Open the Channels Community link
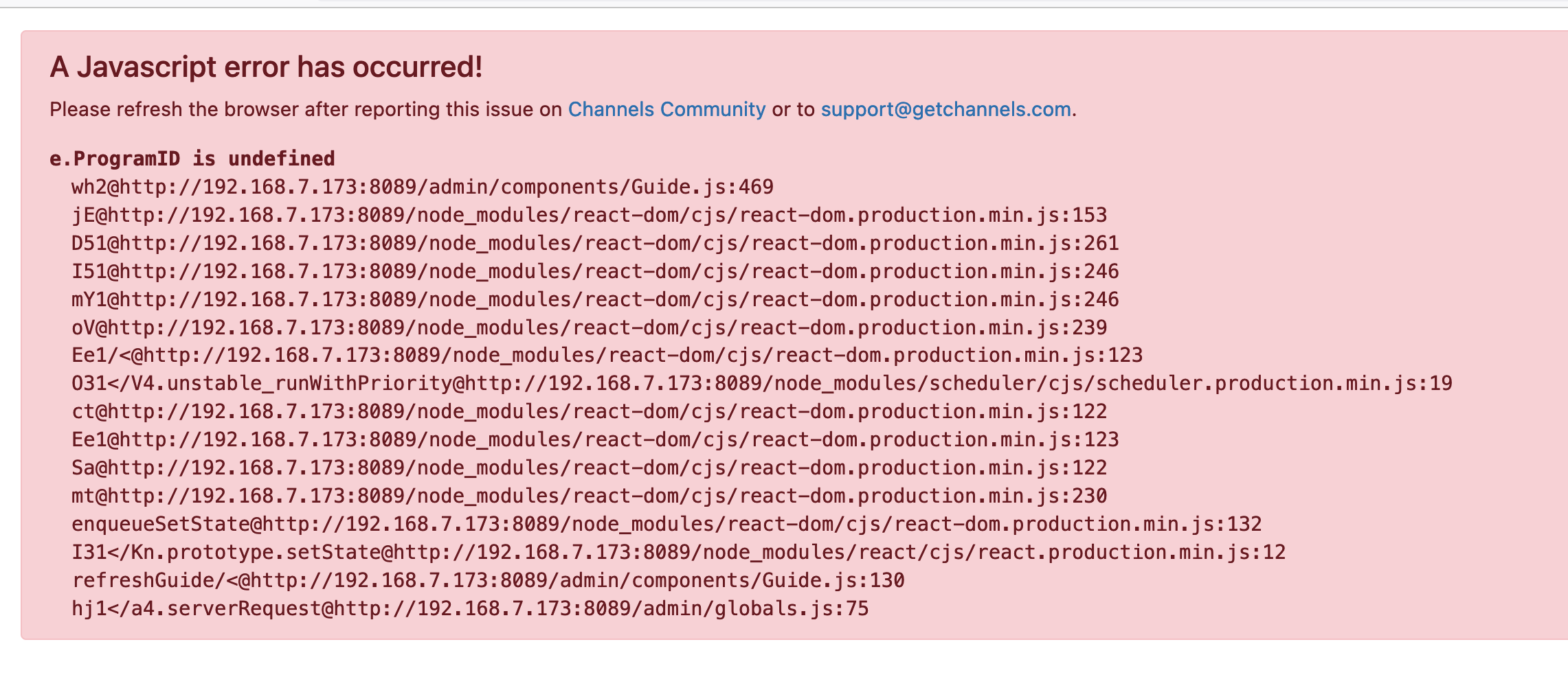This screenshot has height=699, width=1568. coord(666,110)
